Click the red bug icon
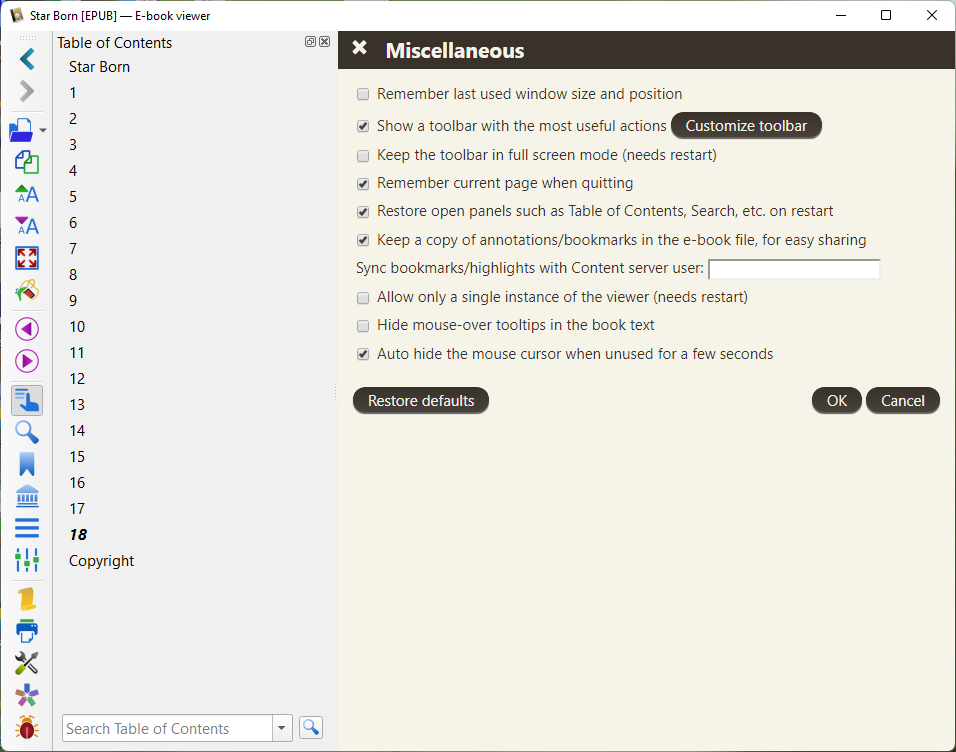Screen dimensions: 956x752 pyautogui.click(x=27, y=727)
